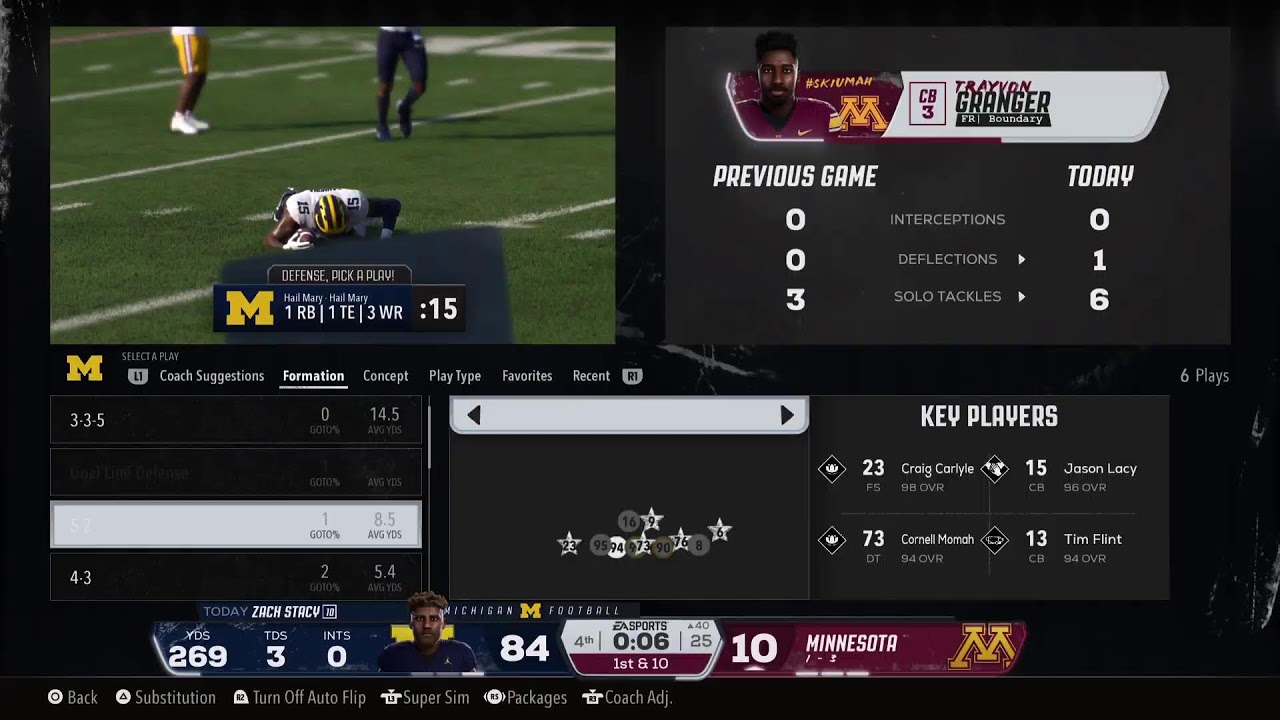The image size is (1280, 720).
Task: Open the Play Type tab
Action: 455,376
